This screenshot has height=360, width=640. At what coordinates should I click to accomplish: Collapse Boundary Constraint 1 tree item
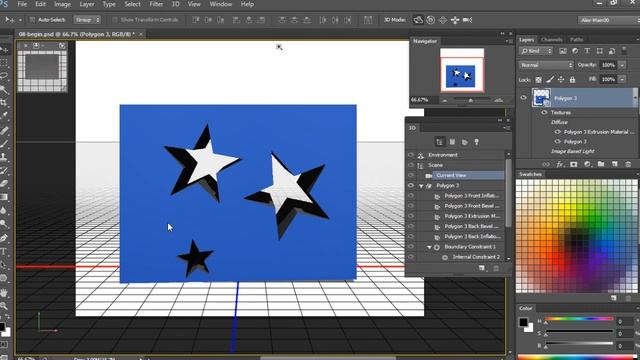pyautogui.click(x=429, y=247)
